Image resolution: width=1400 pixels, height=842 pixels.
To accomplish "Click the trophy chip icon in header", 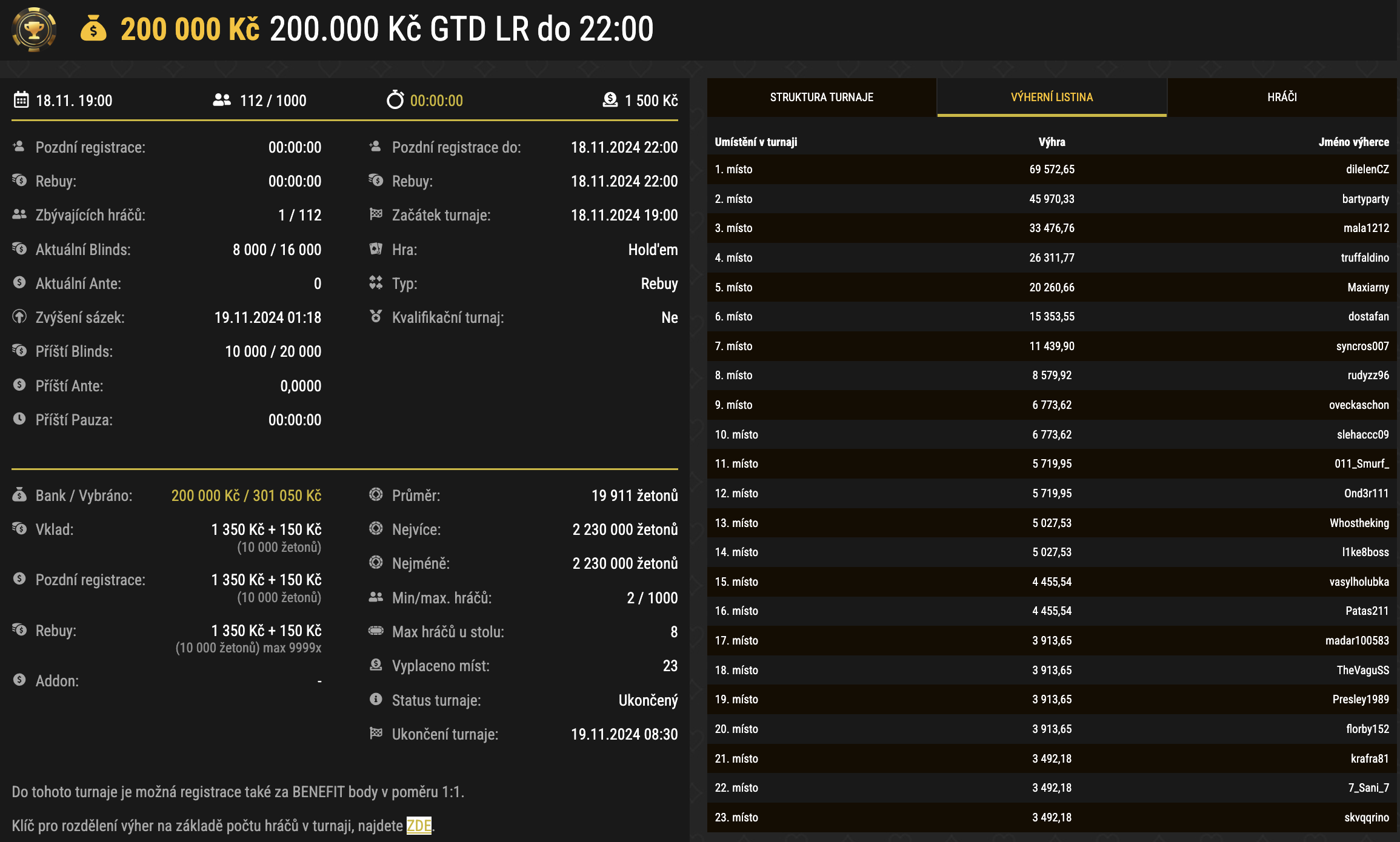I will 34,29.
